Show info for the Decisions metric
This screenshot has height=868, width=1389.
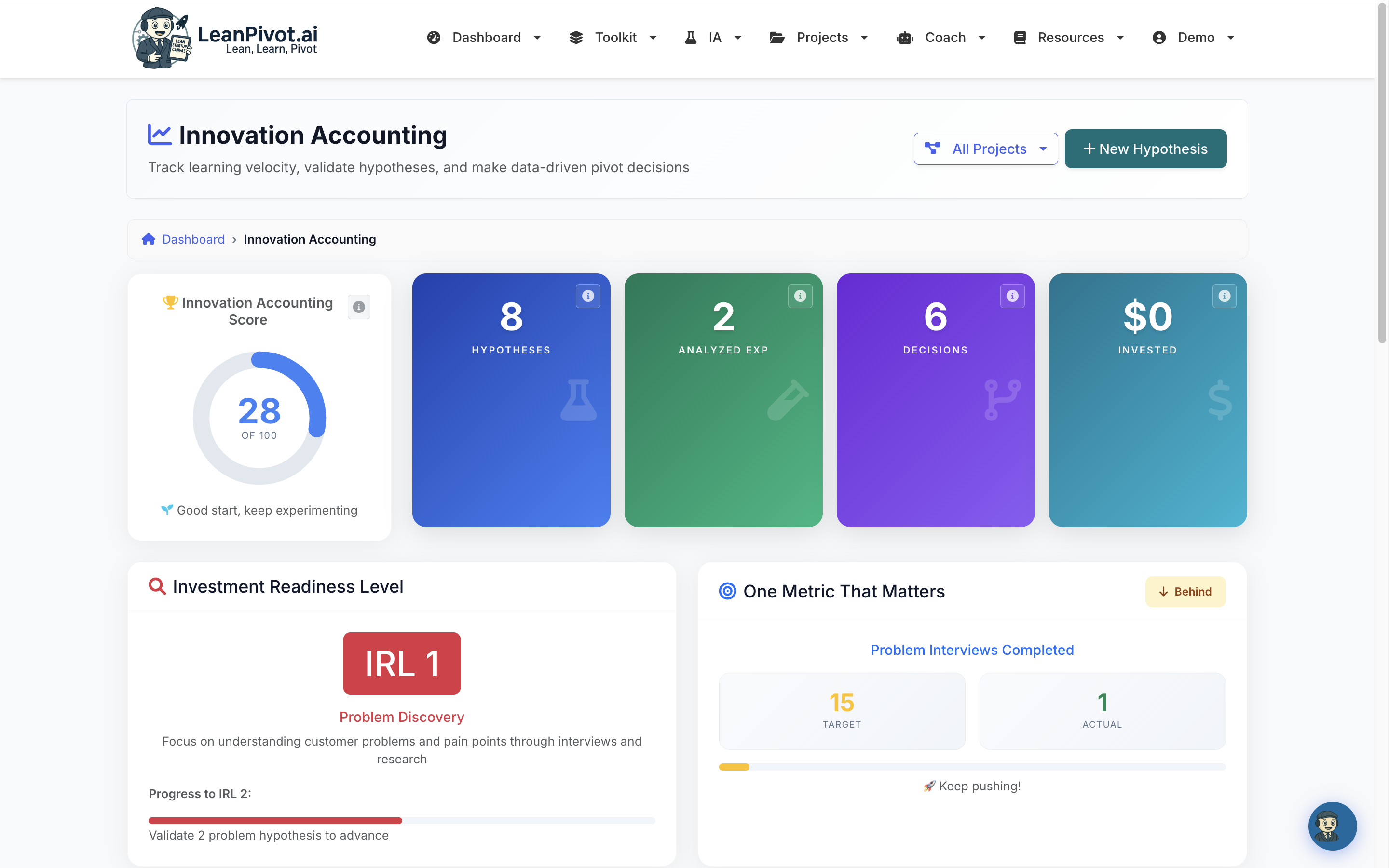[x=1011, y=296]
